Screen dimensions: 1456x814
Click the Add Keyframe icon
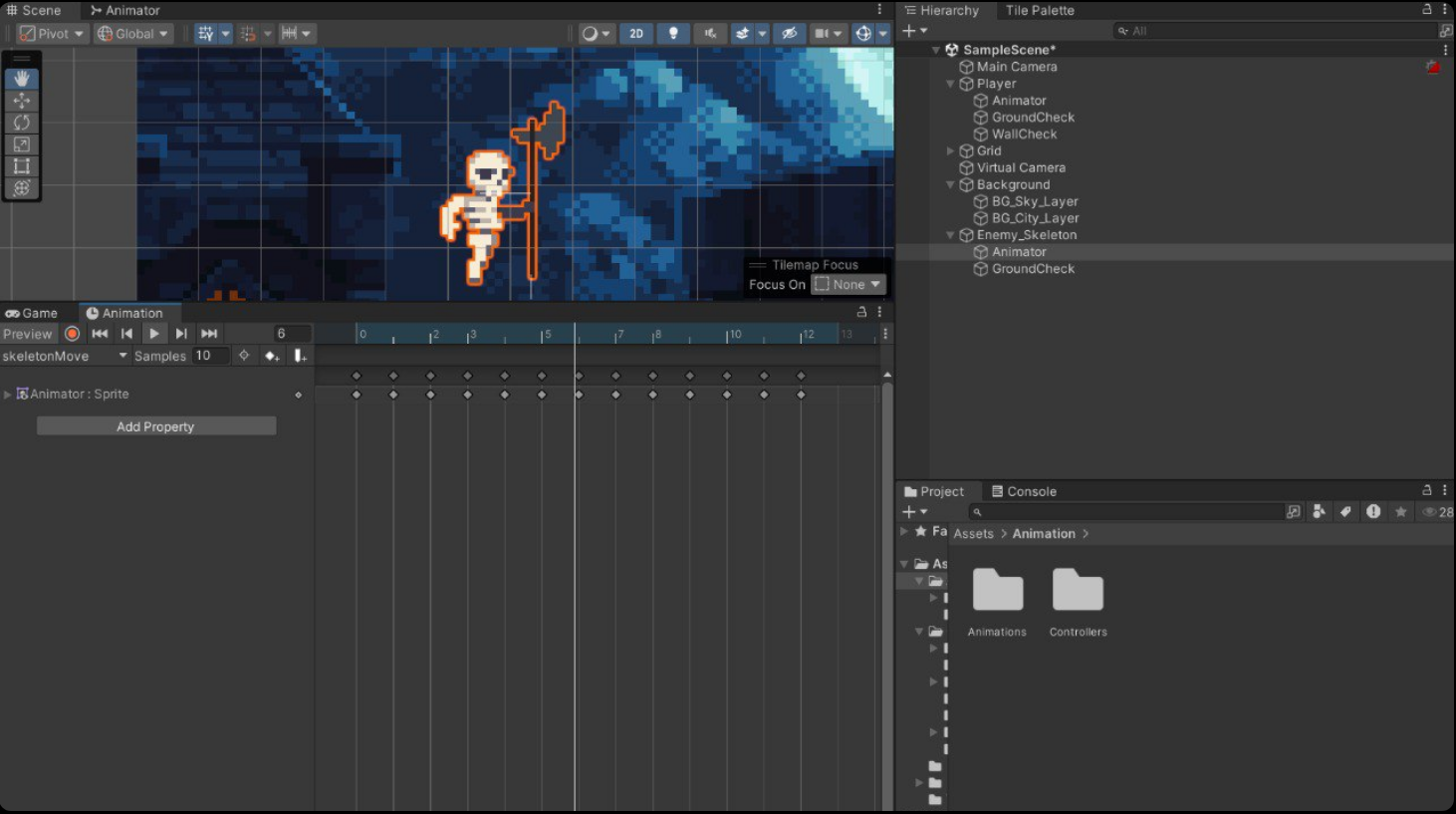271,356
